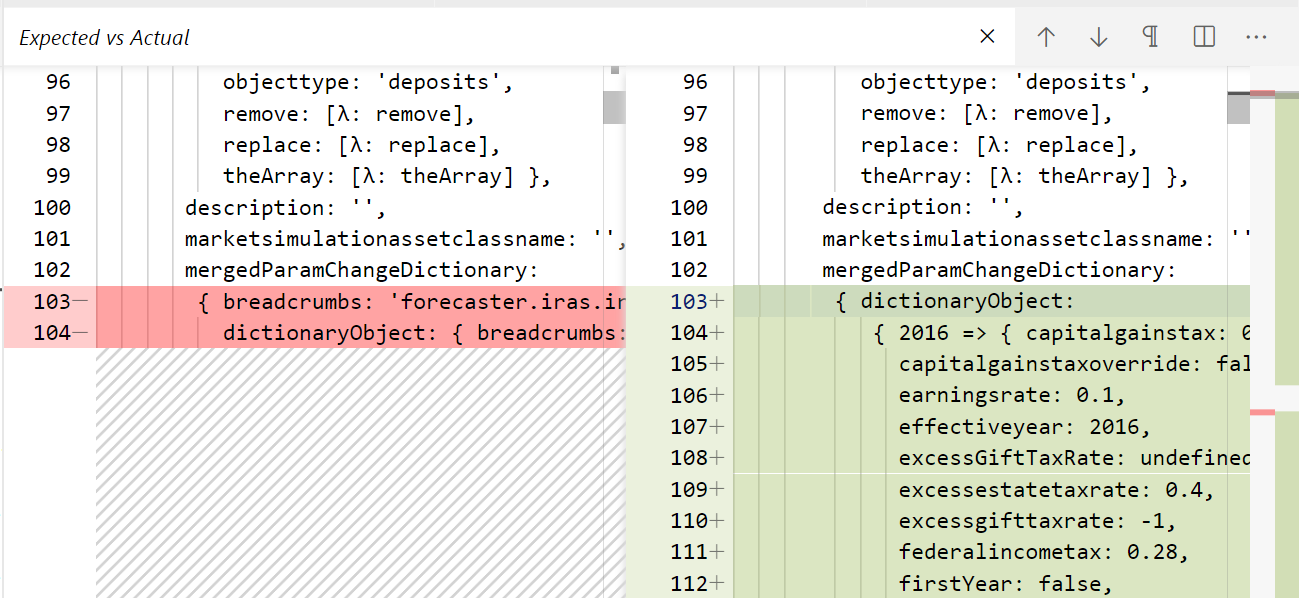Select the Expected vs Actual title label
The image size is (1299, 598).
point(104,37)
